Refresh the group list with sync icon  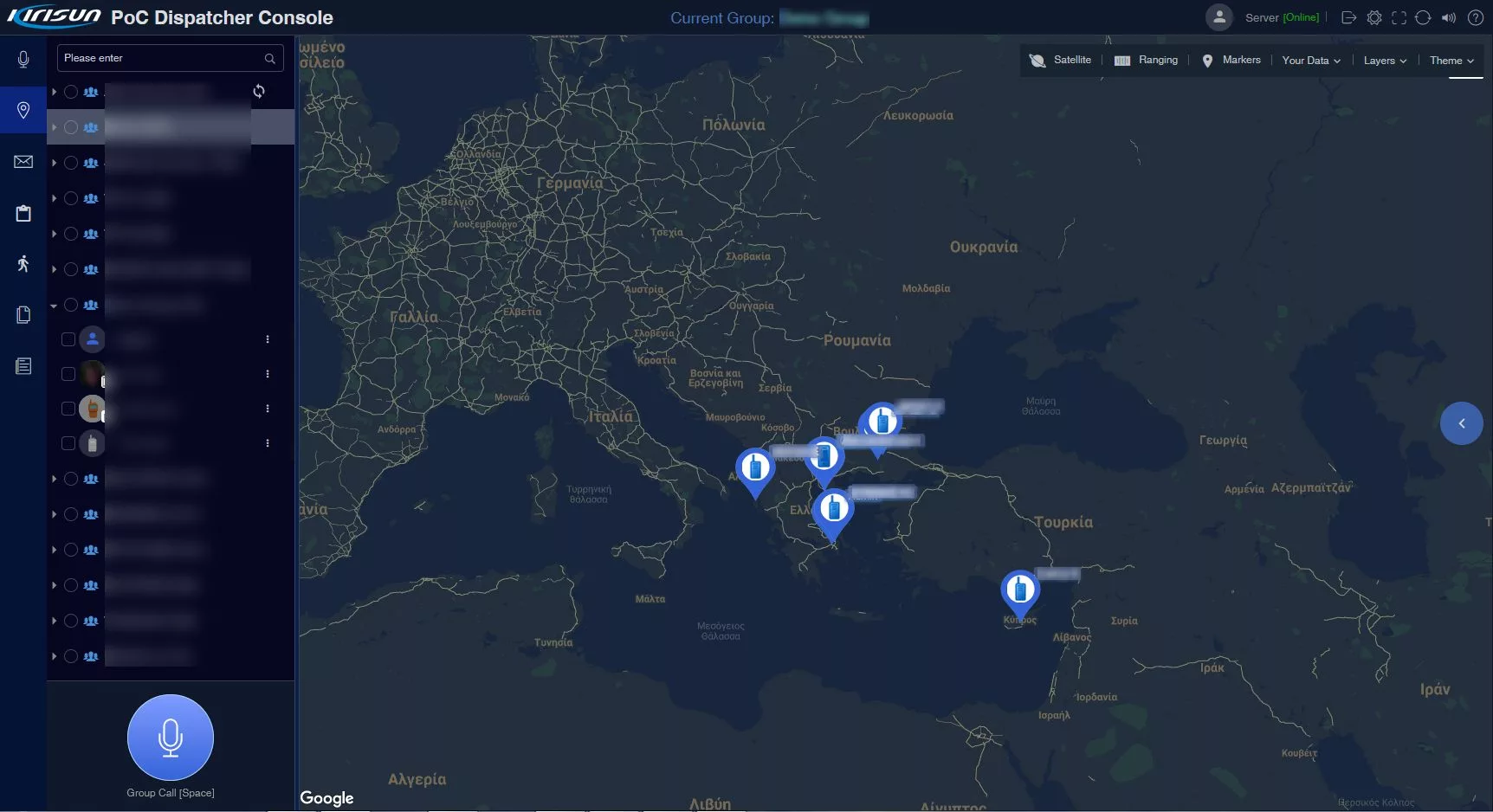click(259, 91)
